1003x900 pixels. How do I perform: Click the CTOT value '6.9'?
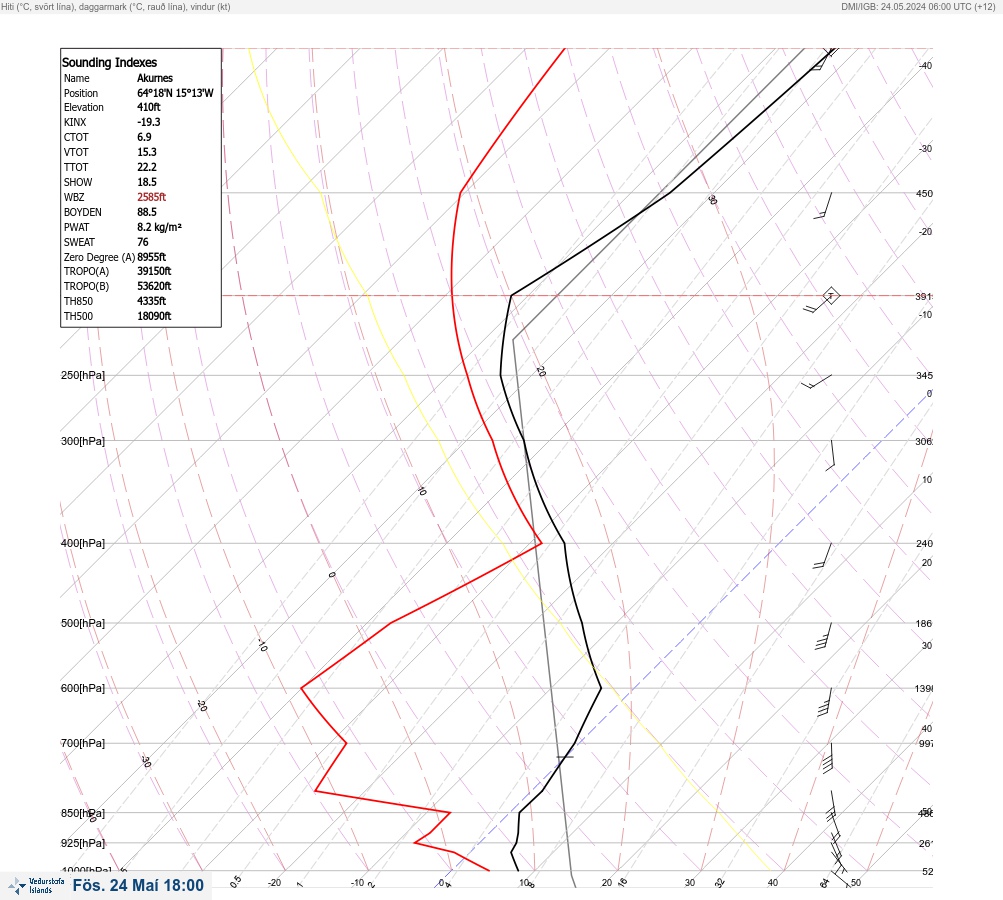(x=144, y=137)
